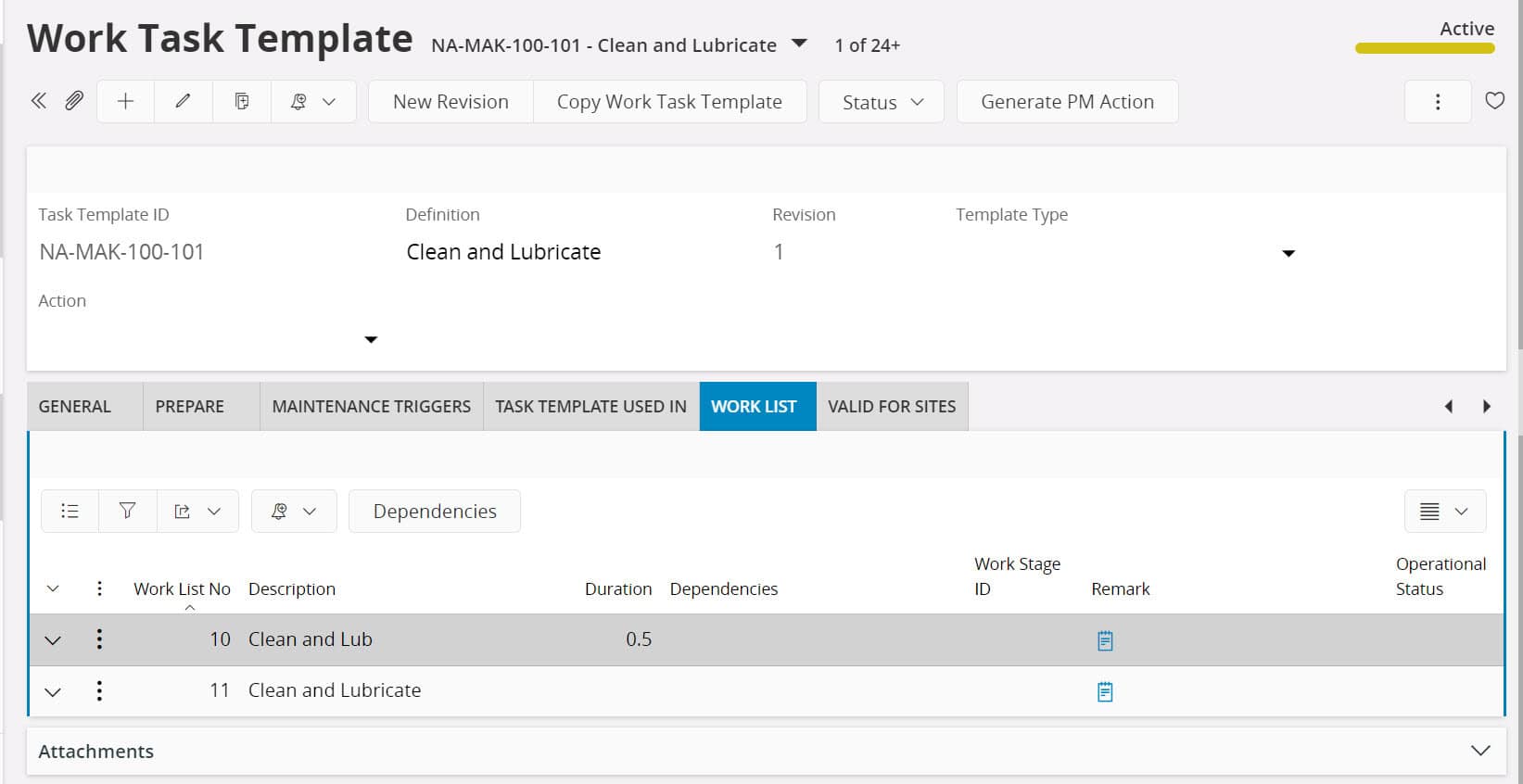The height and width of the screenshot is (784, 1523).
Task: Click the paperclip attachments icon
Action: 74,101
